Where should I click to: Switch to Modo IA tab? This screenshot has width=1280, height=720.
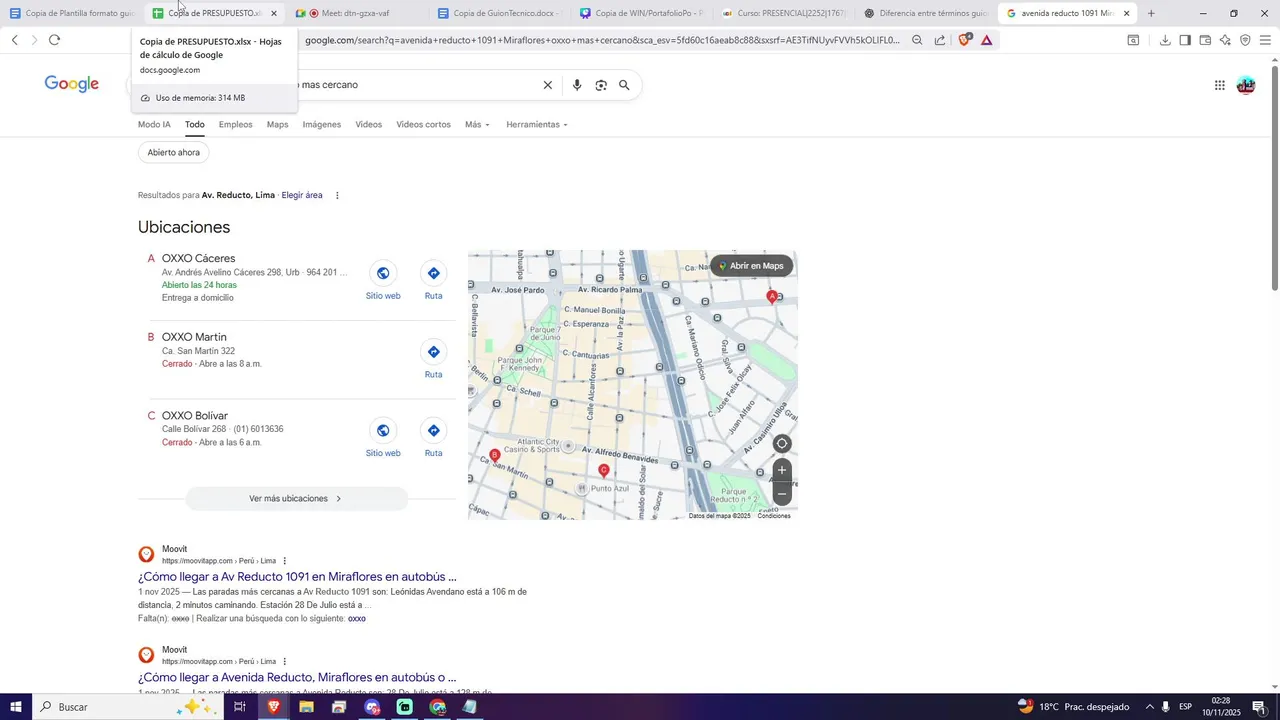(154, 124)
